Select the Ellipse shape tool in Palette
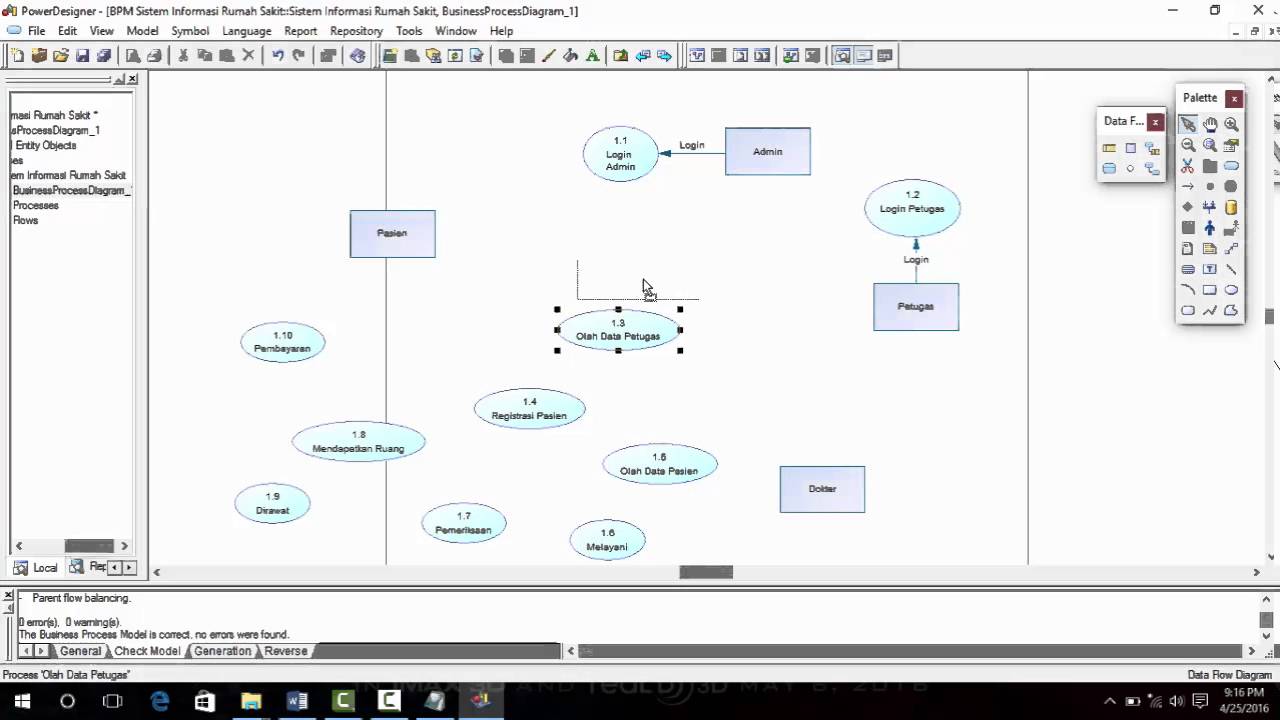1280x720 pixels. click(1231, 290)
